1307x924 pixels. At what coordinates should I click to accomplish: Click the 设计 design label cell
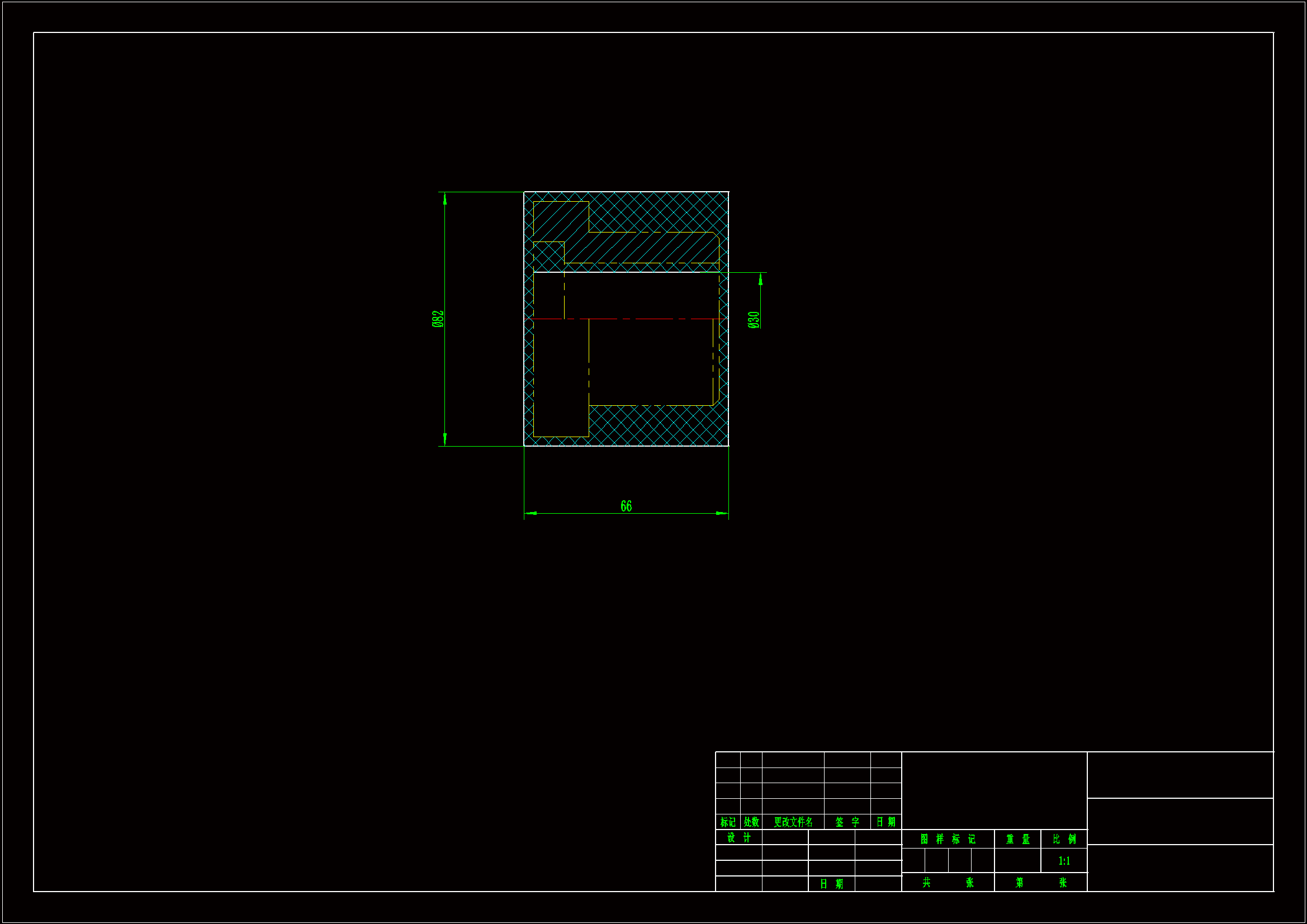pyautogui.click(x=739, y=837)
